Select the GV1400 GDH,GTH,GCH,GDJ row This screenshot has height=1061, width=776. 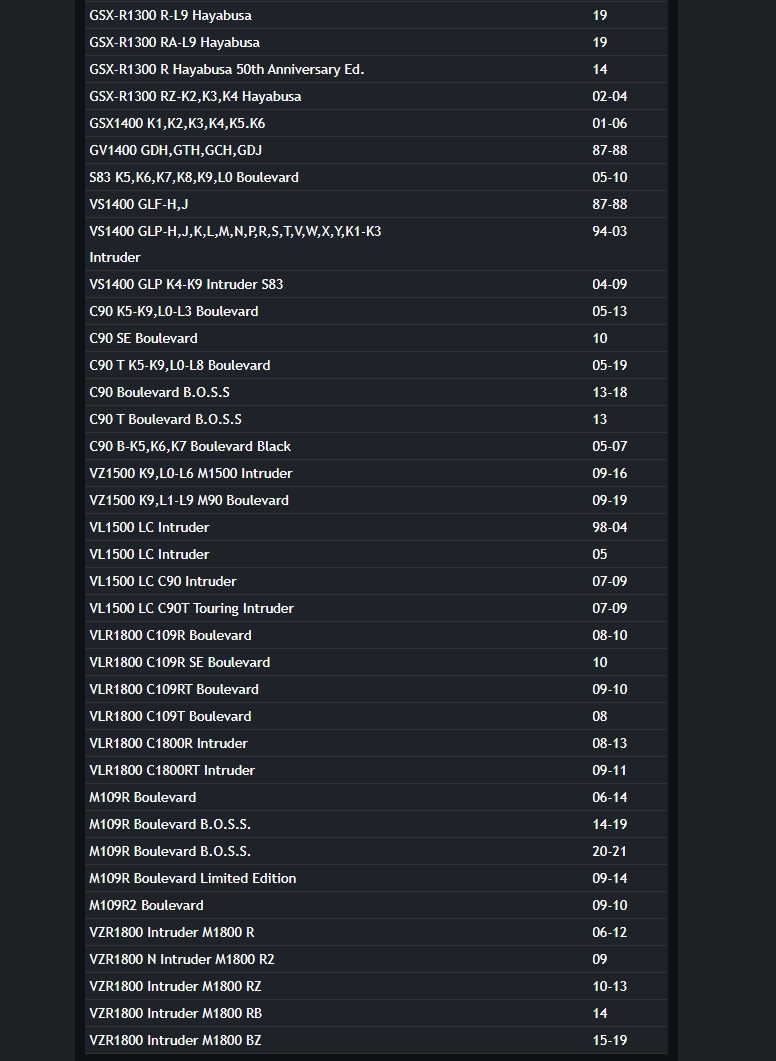(x=176, y=150)
